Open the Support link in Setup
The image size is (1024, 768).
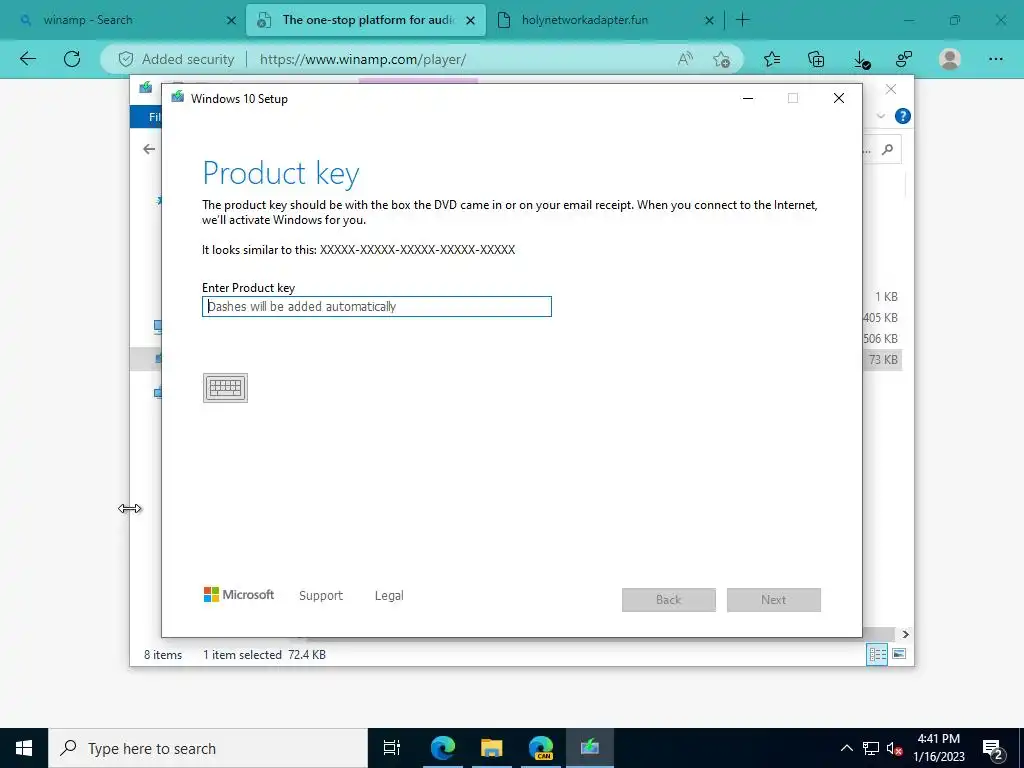(321, 596)
